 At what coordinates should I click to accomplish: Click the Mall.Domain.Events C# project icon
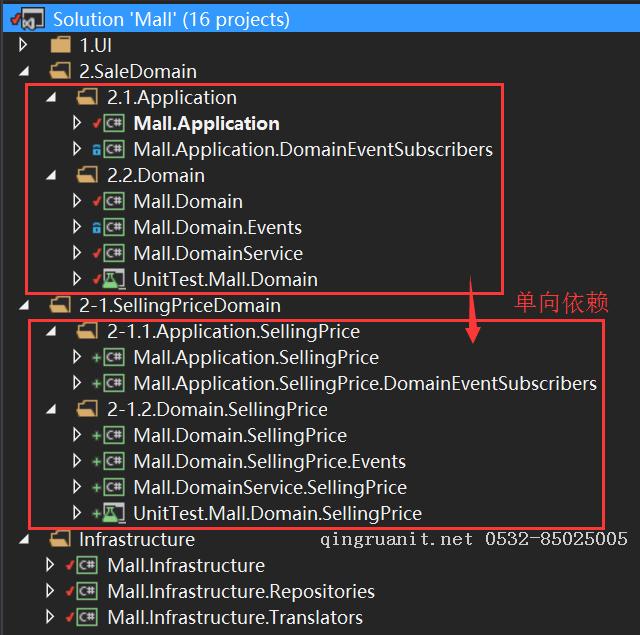(x=114, y=227)
